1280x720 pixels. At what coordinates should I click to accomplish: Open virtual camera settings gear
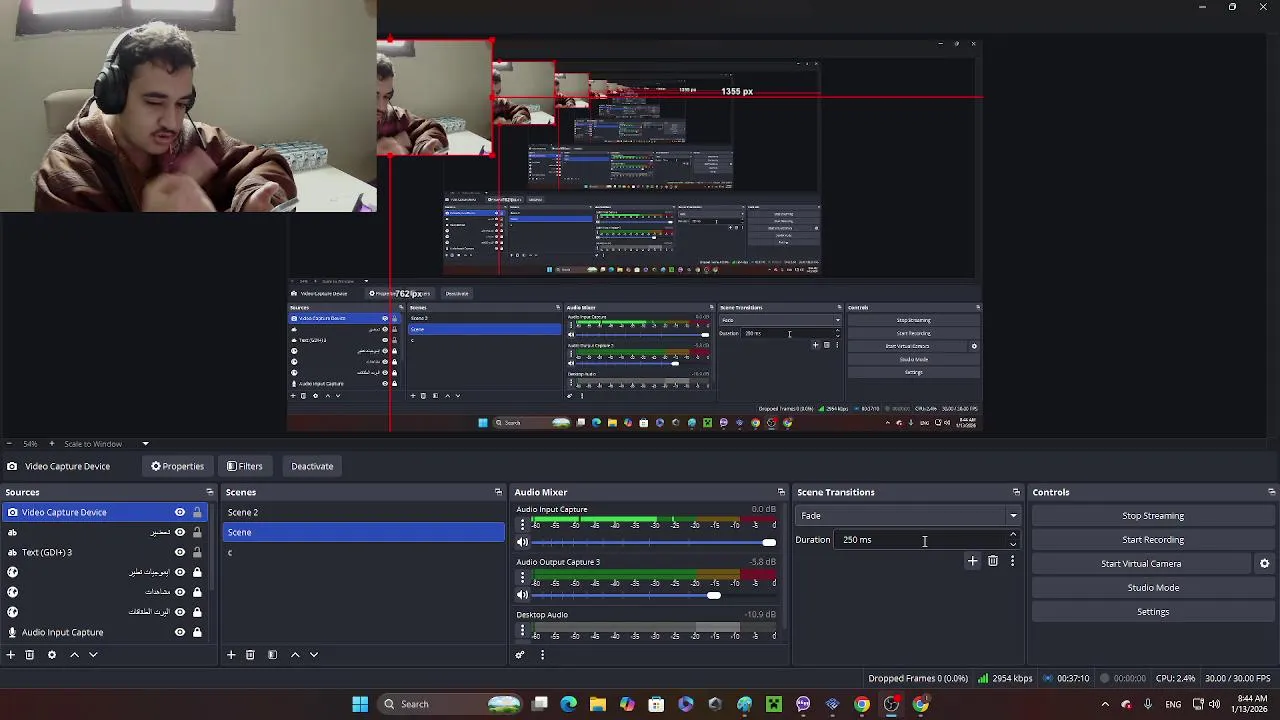pos(1264,564)
